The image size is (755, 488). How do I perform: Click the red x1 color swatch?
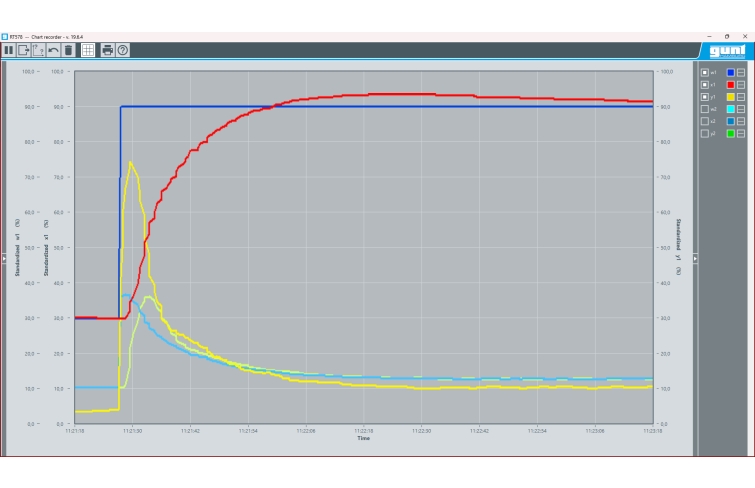click(x=731, y=85)
